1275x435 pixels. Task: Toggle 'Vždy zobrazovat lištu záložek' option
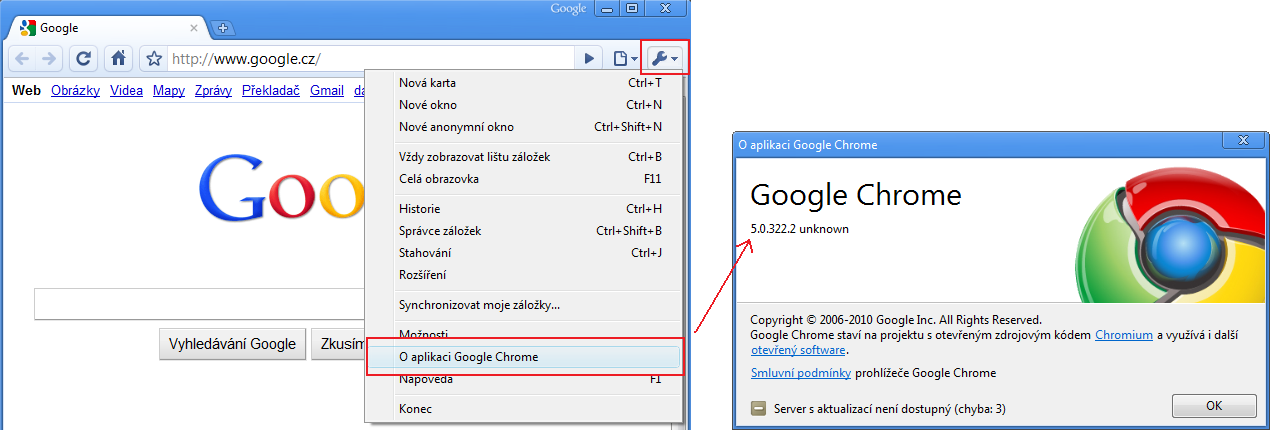pyautogui.click(x=474, y=157)
